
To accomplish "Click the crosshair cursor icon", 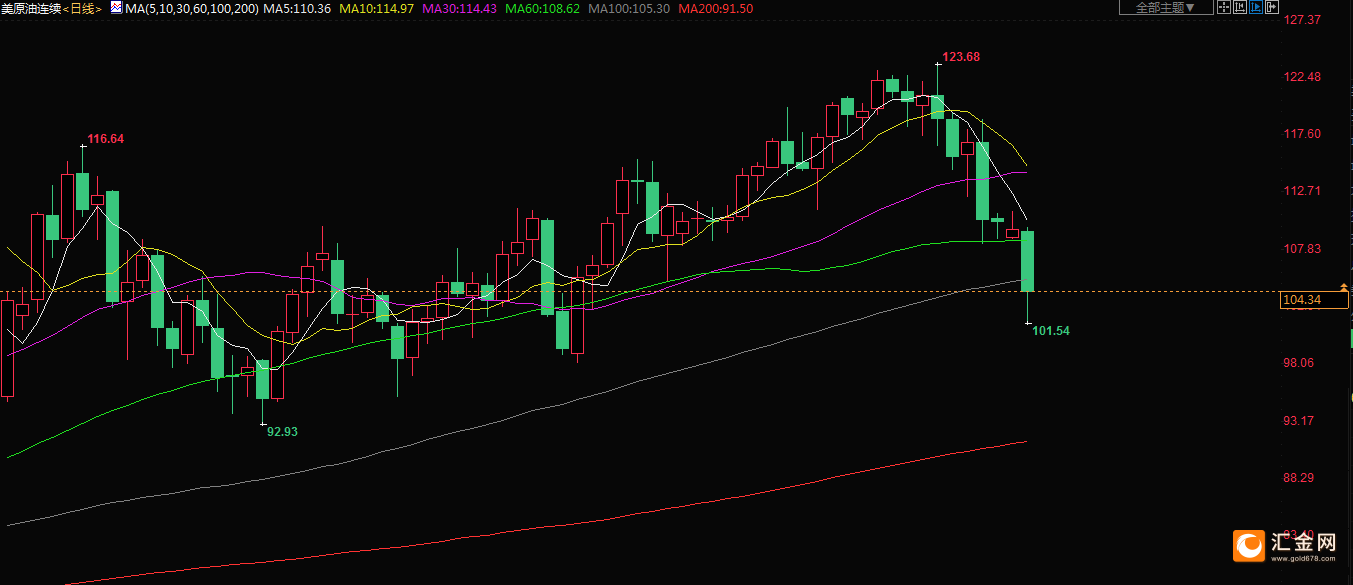I will click(1224, 8).
